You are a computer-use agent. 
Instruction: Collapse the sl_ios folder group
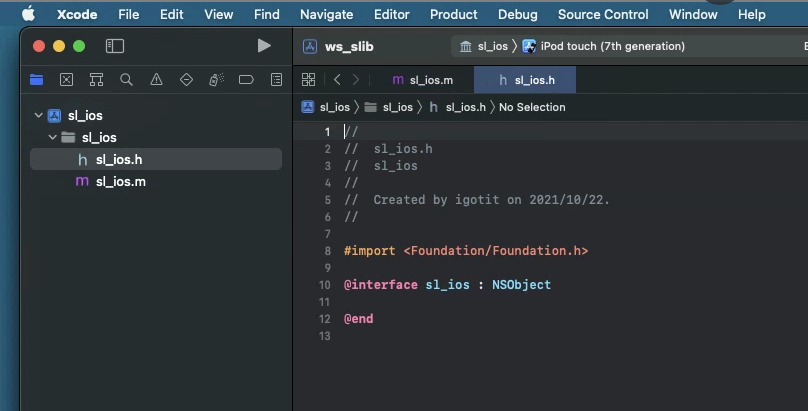[x=53, y=138]
